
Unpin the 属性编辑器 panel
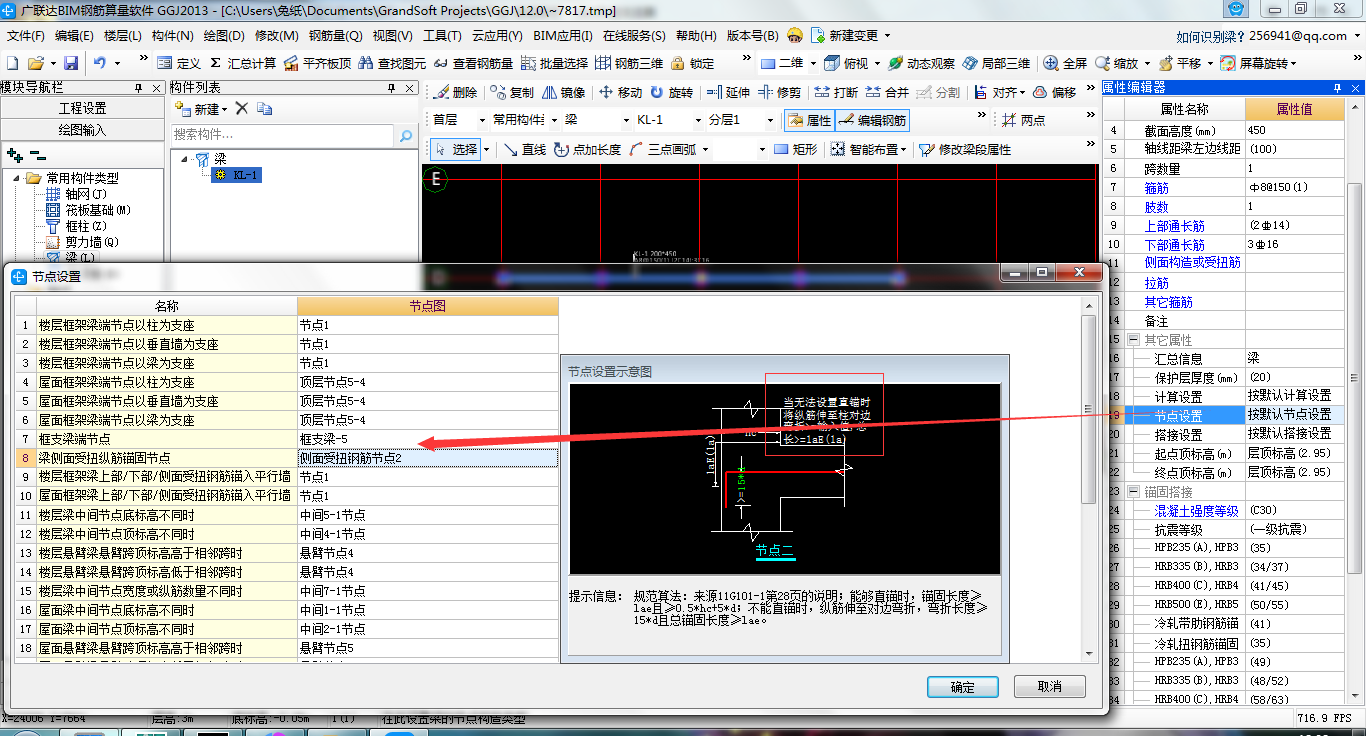(x=1339, y=88)
